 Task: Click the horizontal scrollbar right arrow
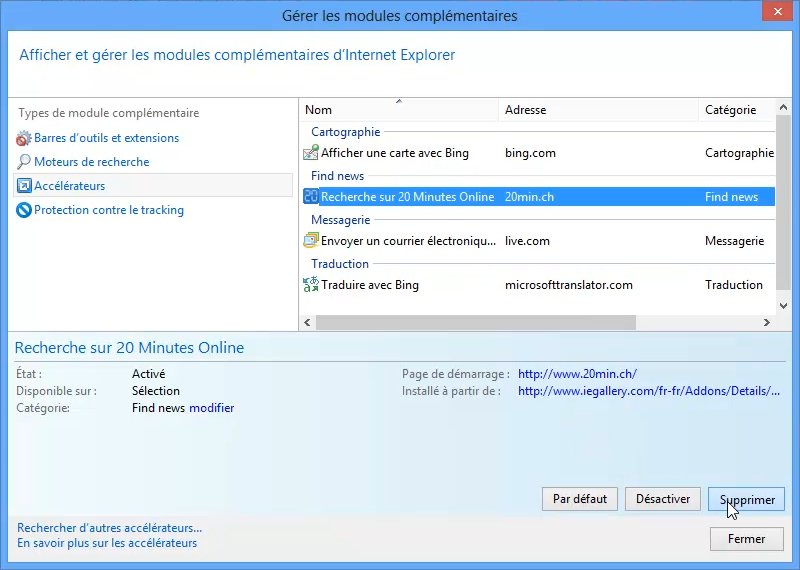(767, 323)
